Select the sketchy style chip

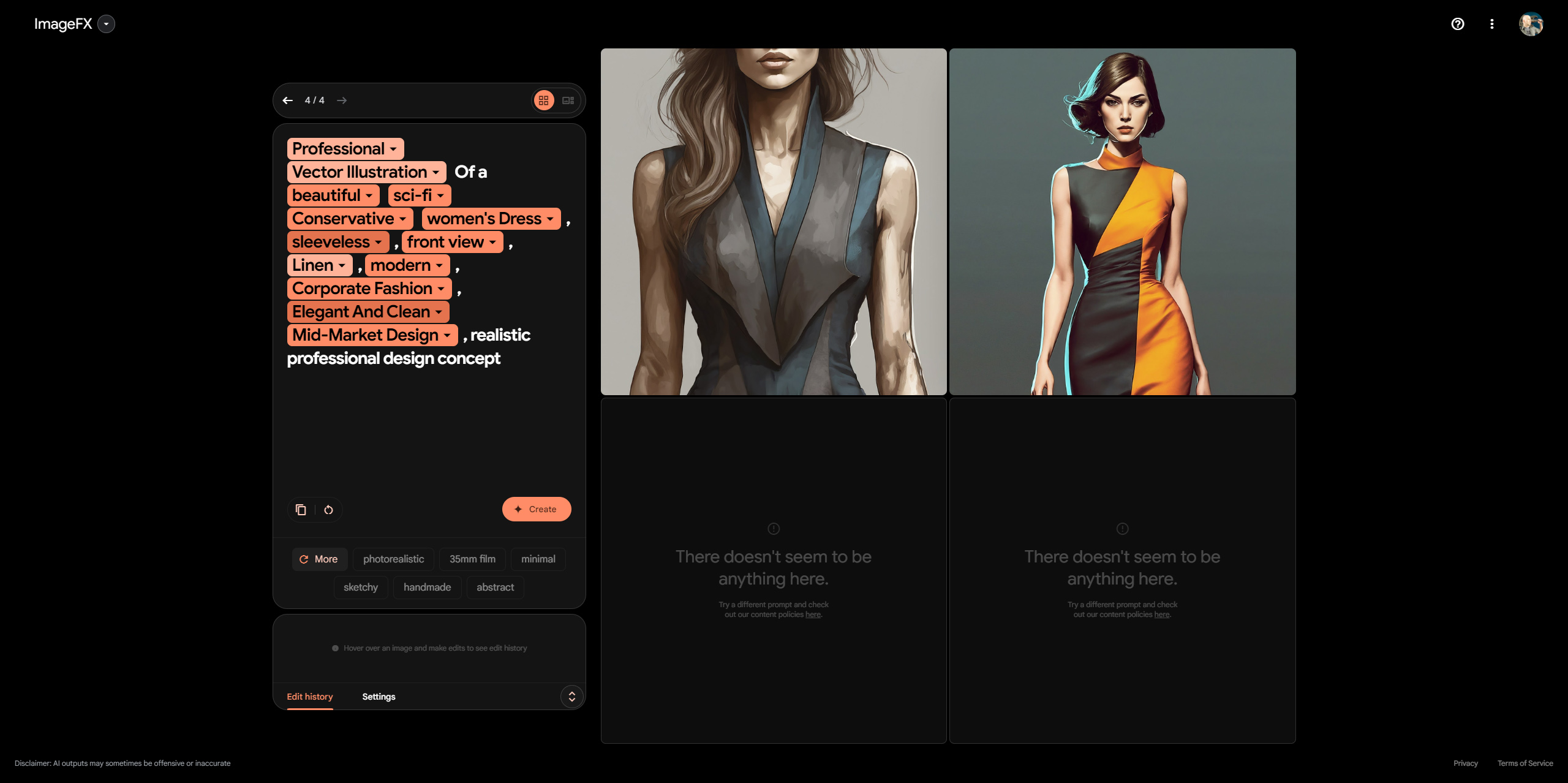click(x=361, y=587)
